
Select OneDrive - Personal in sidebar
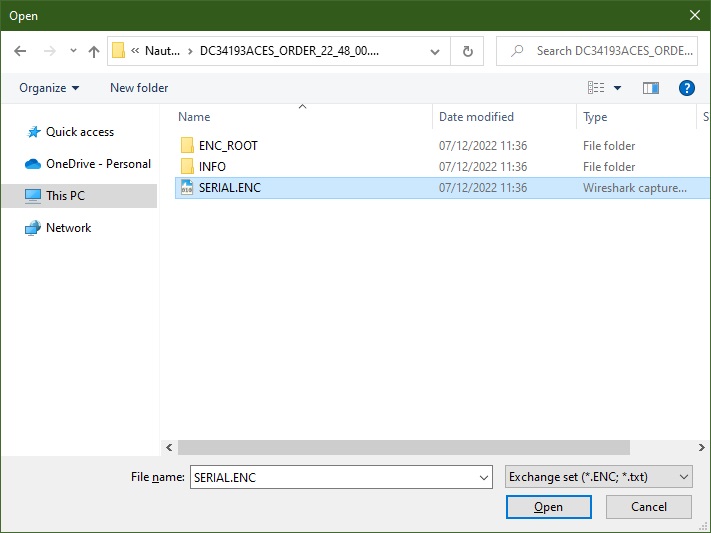98,164
